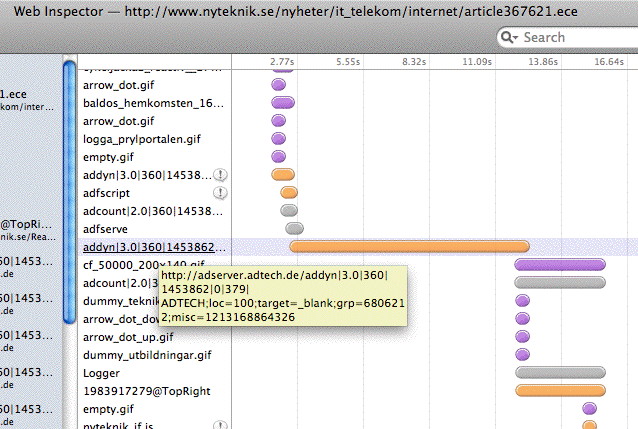
Task: Select the Logger resource row
Action: 102,373
